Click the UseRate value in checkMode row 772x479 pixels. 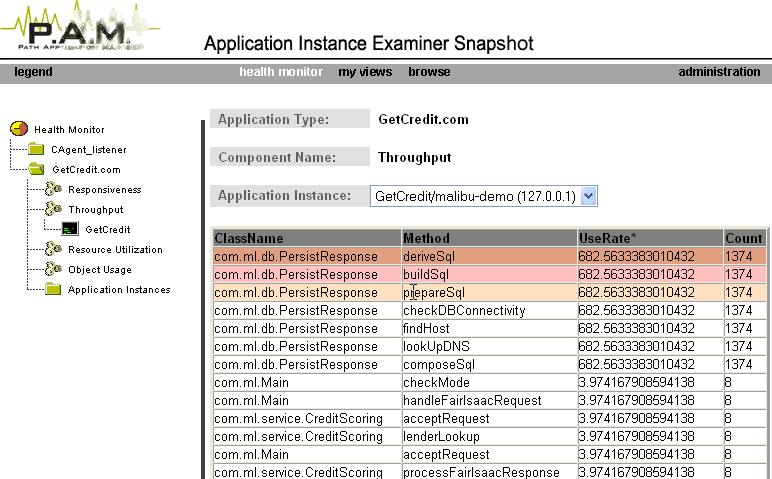click(x=650, y=383)
